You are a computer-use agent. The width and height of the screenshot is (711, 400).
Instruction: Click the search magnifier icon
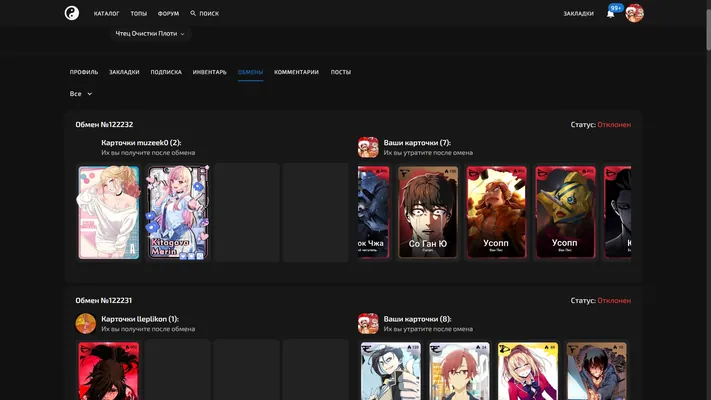[193, 13]
